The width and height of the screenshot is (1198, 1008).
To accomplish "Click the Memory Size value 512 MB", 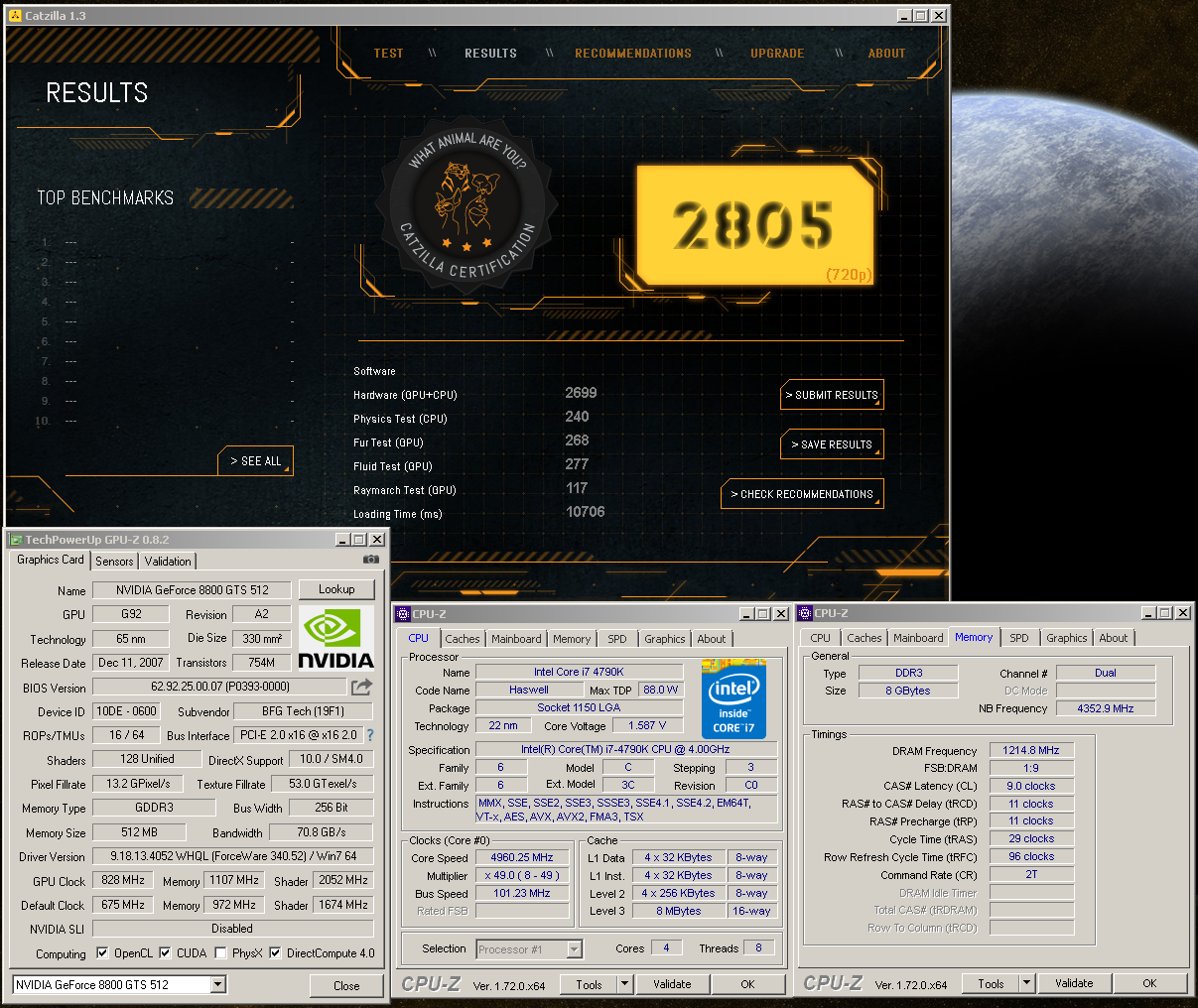I will coord(139,832).
